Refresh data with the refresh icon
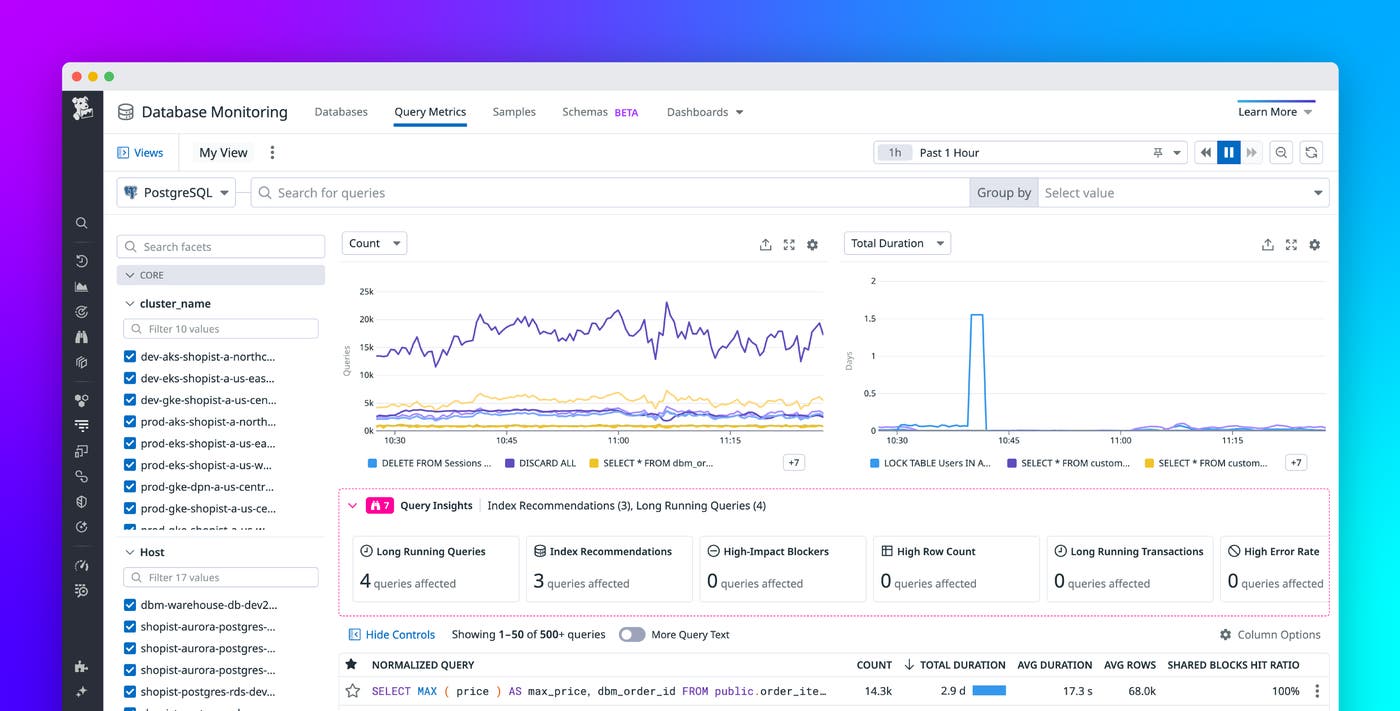 (x=1311, y=151)
